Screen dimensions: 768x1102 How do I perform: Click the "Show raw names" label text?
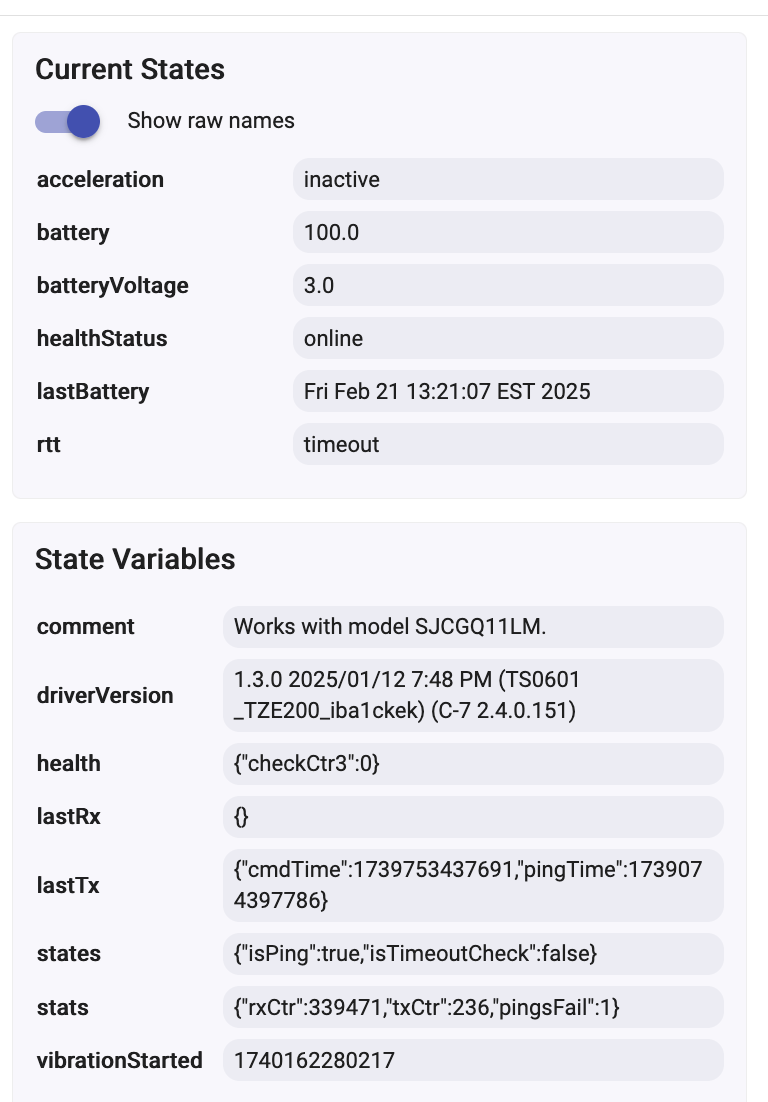[211, 121]
